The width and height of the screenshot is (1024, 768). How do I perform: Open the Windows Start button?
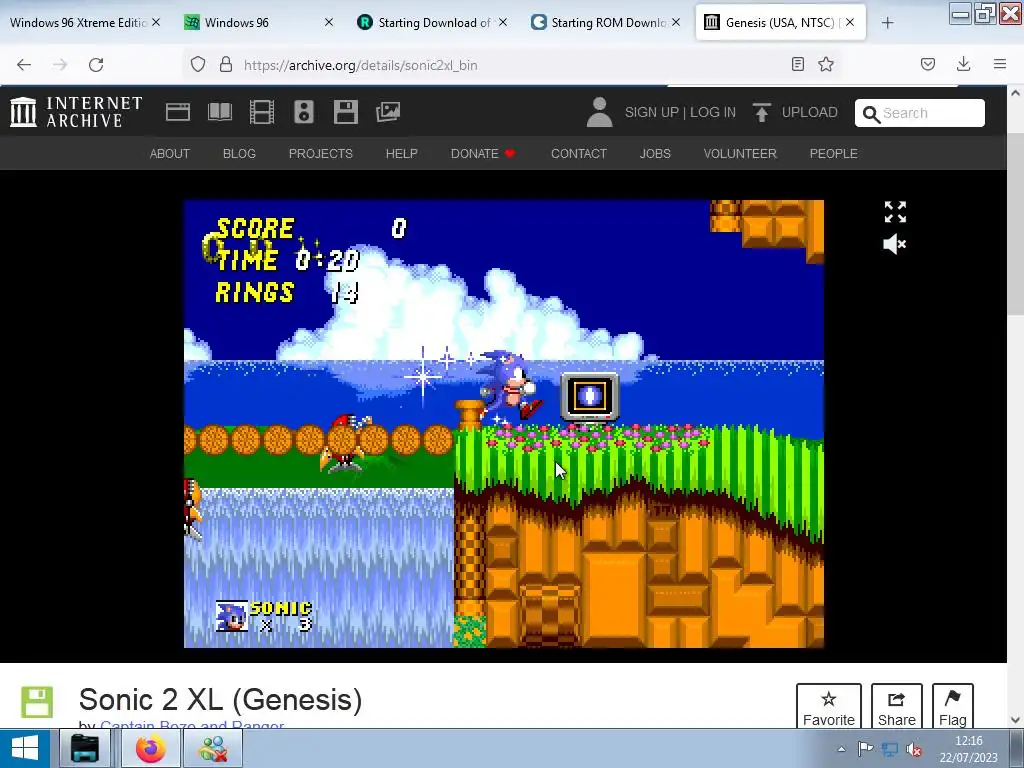click(25, 748)
